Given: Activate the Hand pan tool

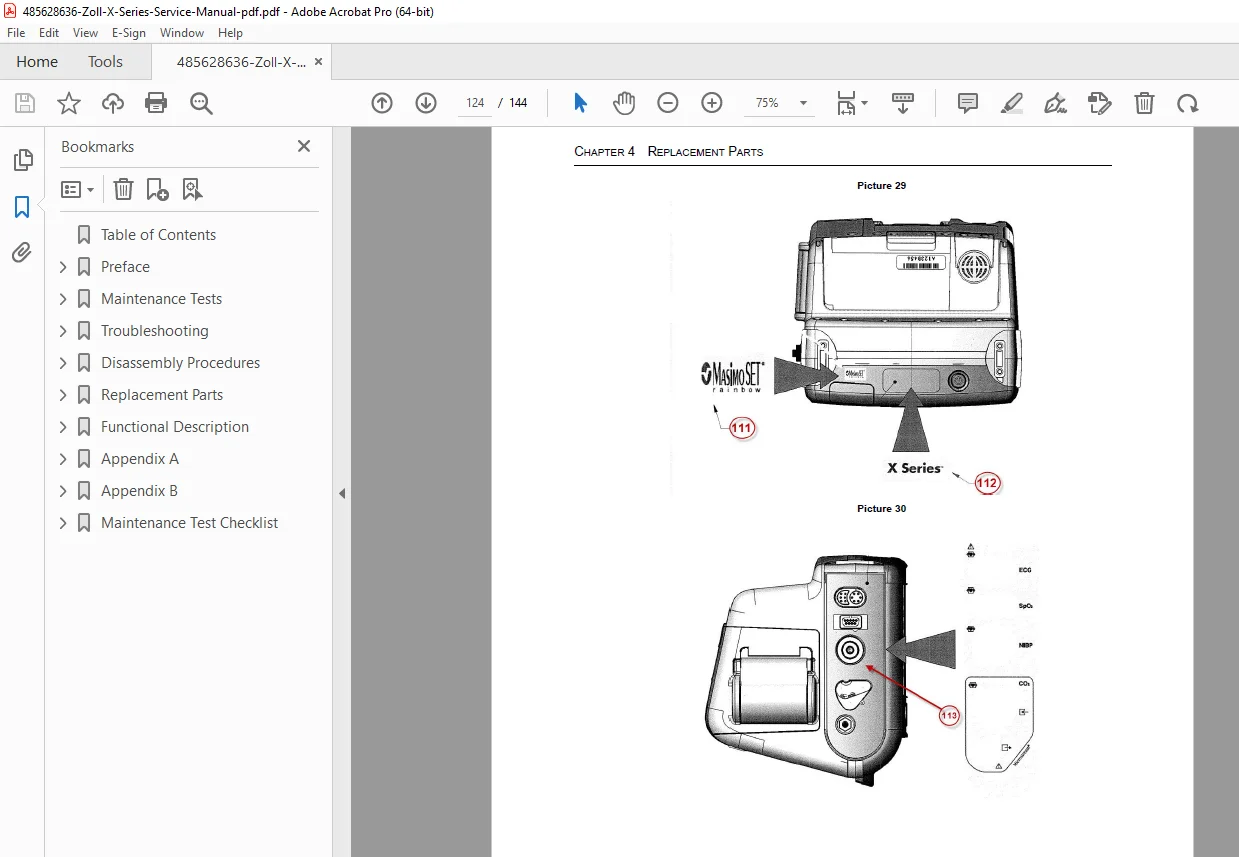Looking at the screenshot, I should click(x=624, y=103).
